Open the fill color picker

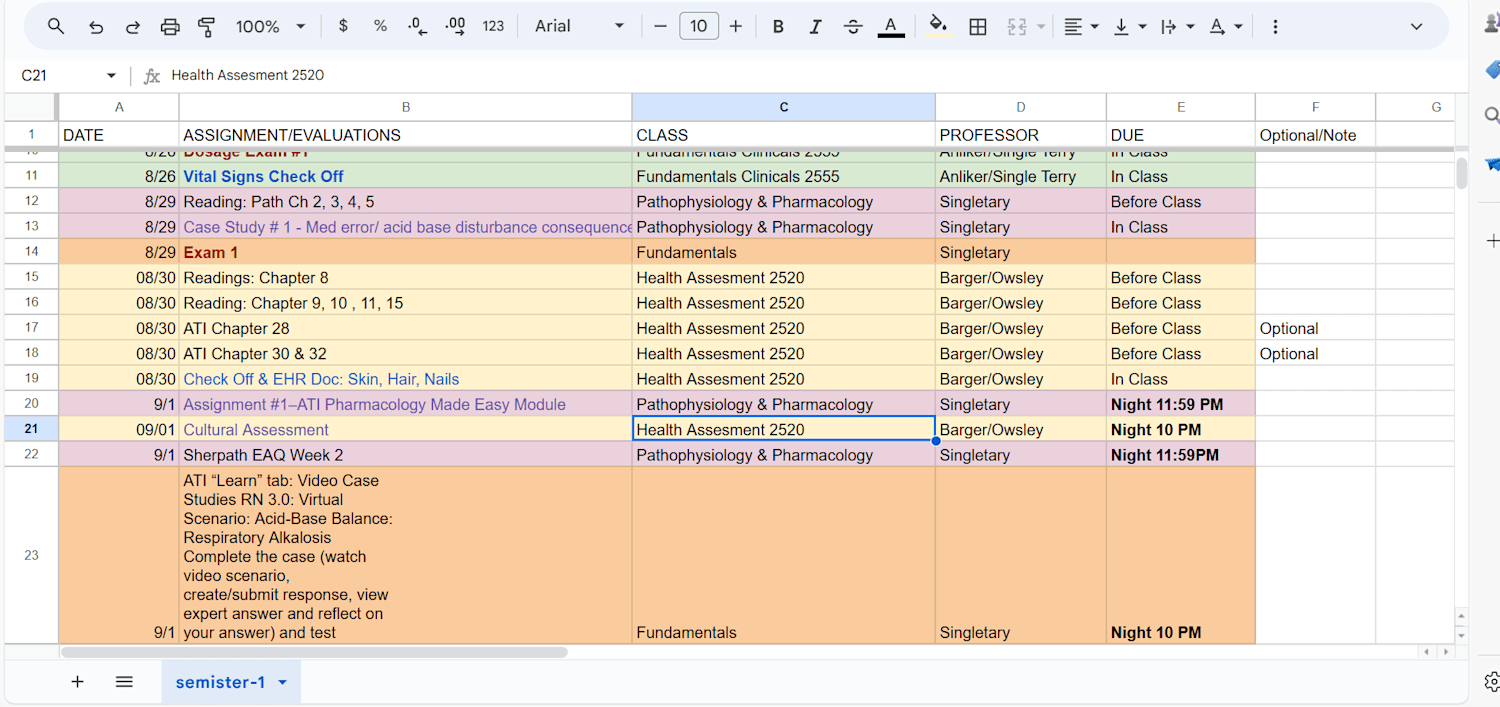[x=938, y=27]
